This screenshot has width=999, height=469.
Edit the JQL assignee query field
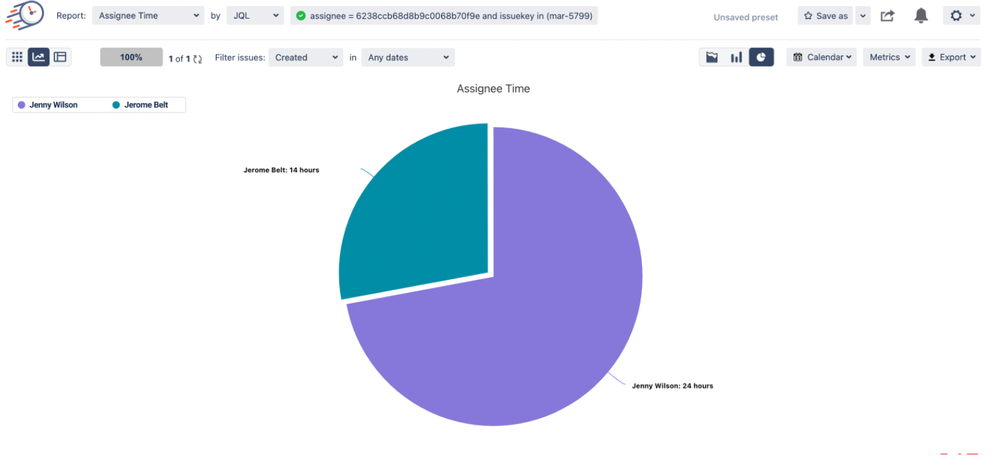tap(444, 16)
